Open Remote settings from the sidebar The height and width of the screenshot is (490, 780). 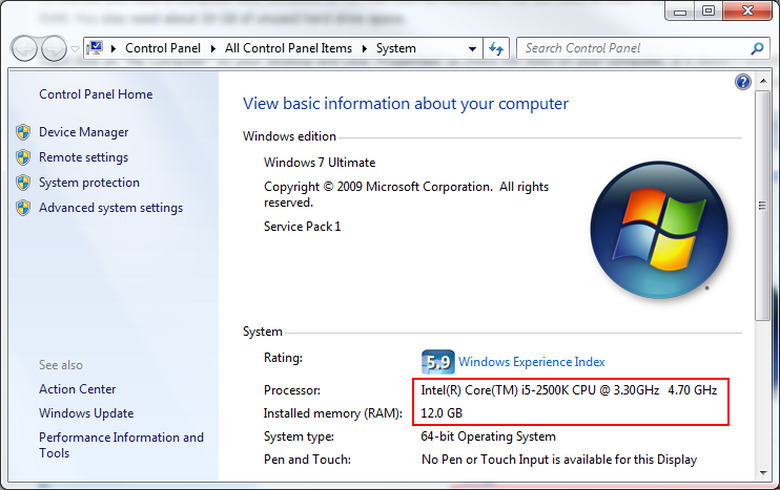pyautogui.click(x=83, y=157)
